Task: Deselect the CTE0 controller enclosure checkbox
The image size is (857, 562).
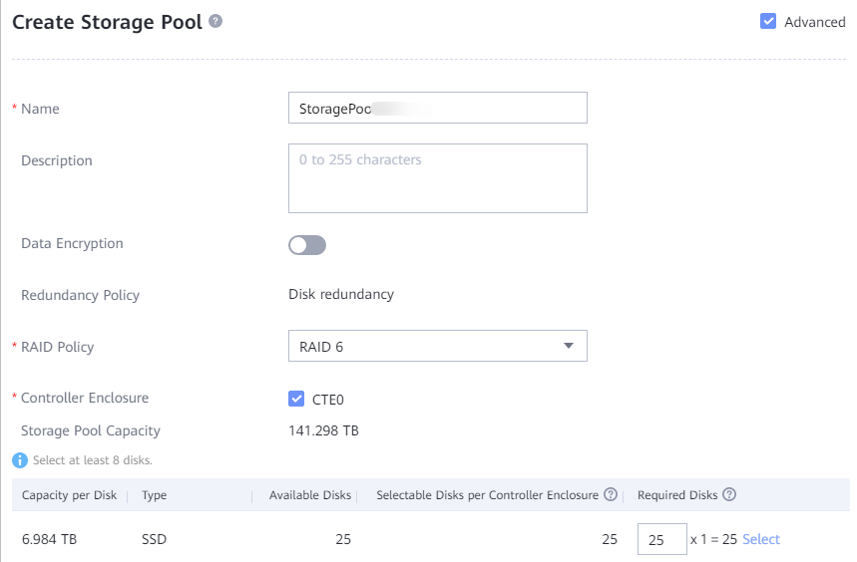Action: (x=296, y=399)
